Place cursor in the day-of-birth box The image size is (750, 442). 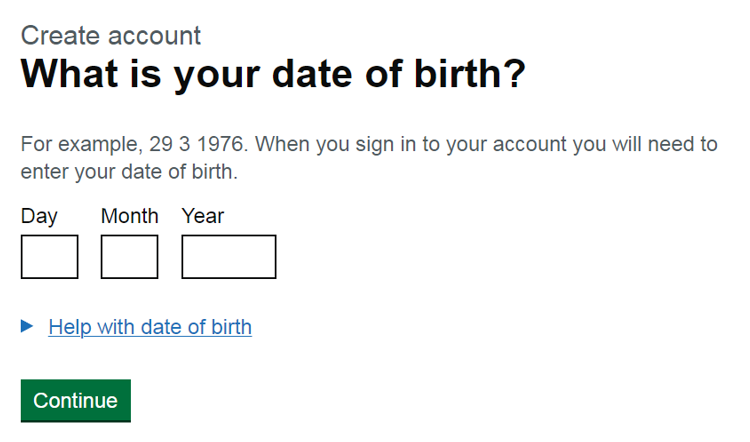coord(49,257)
